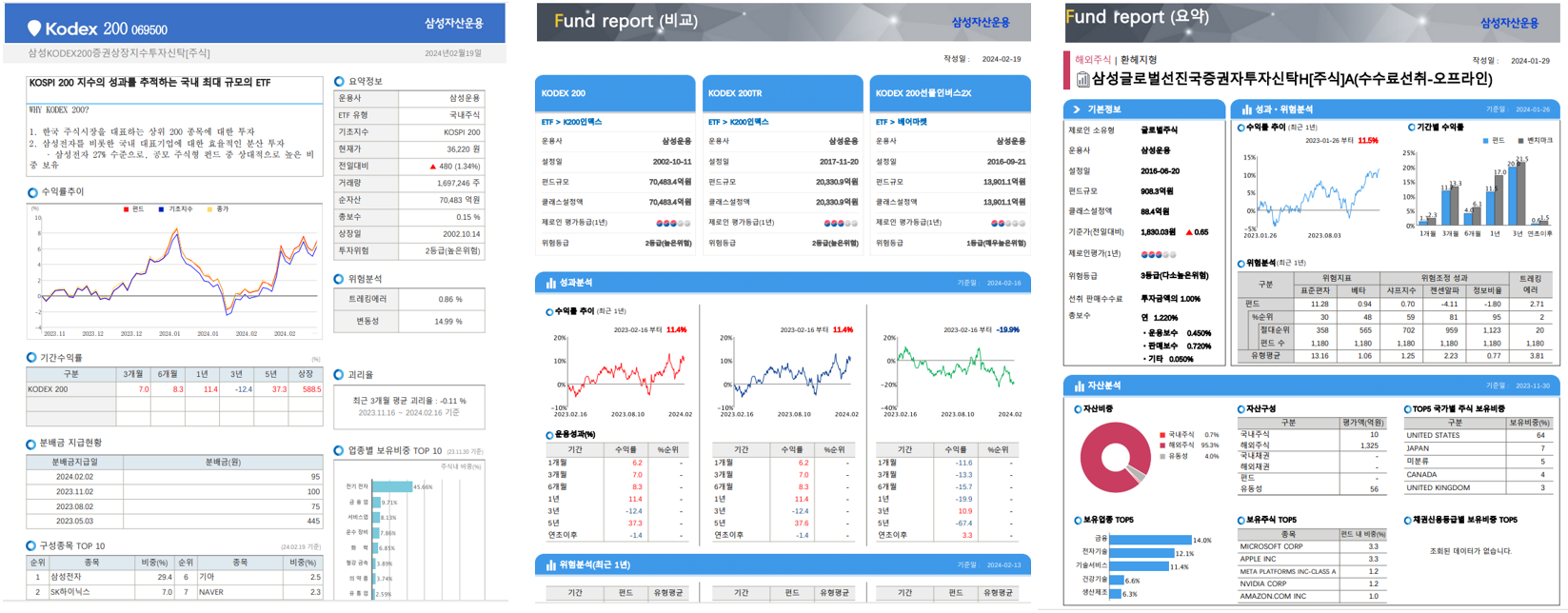Click the -19.9% return figure above green chart
Image resolution: width=1568 pixels, height=613 pixels.
click(x=1007, y=330)
